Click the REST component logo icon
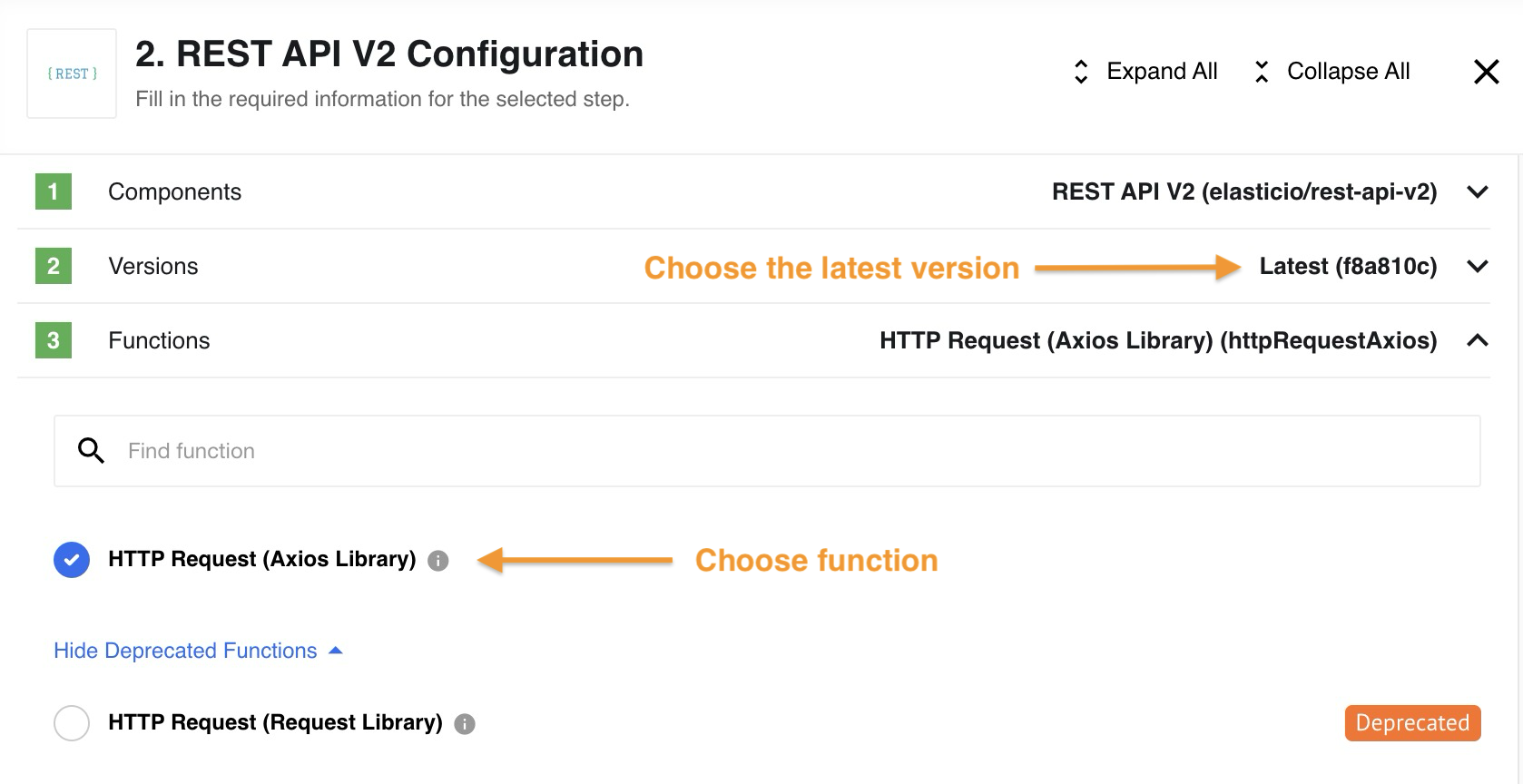Image resolution: width=1523 pixels, height=784 pixels. click(72, 73)
